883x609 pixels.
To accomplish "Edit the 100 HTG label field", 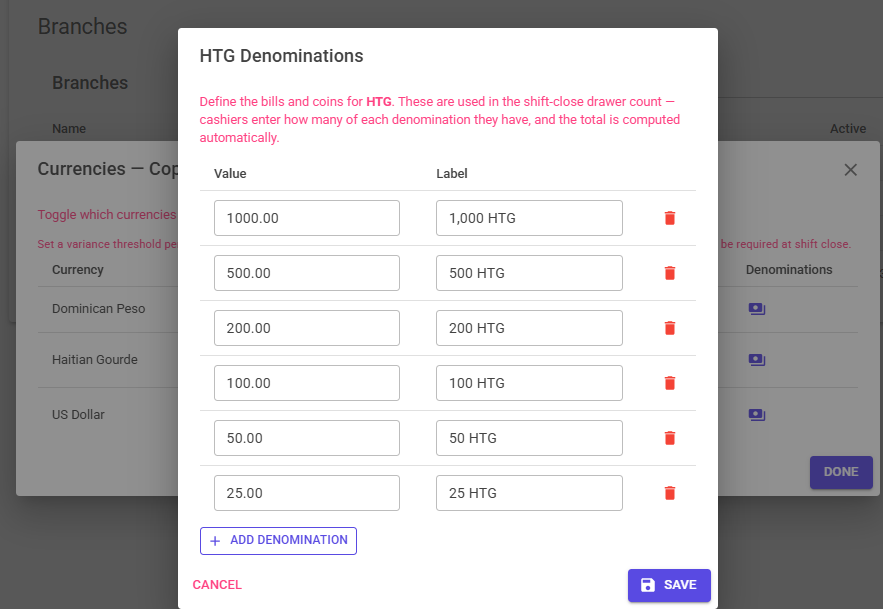I will click(x=529, y=383).
